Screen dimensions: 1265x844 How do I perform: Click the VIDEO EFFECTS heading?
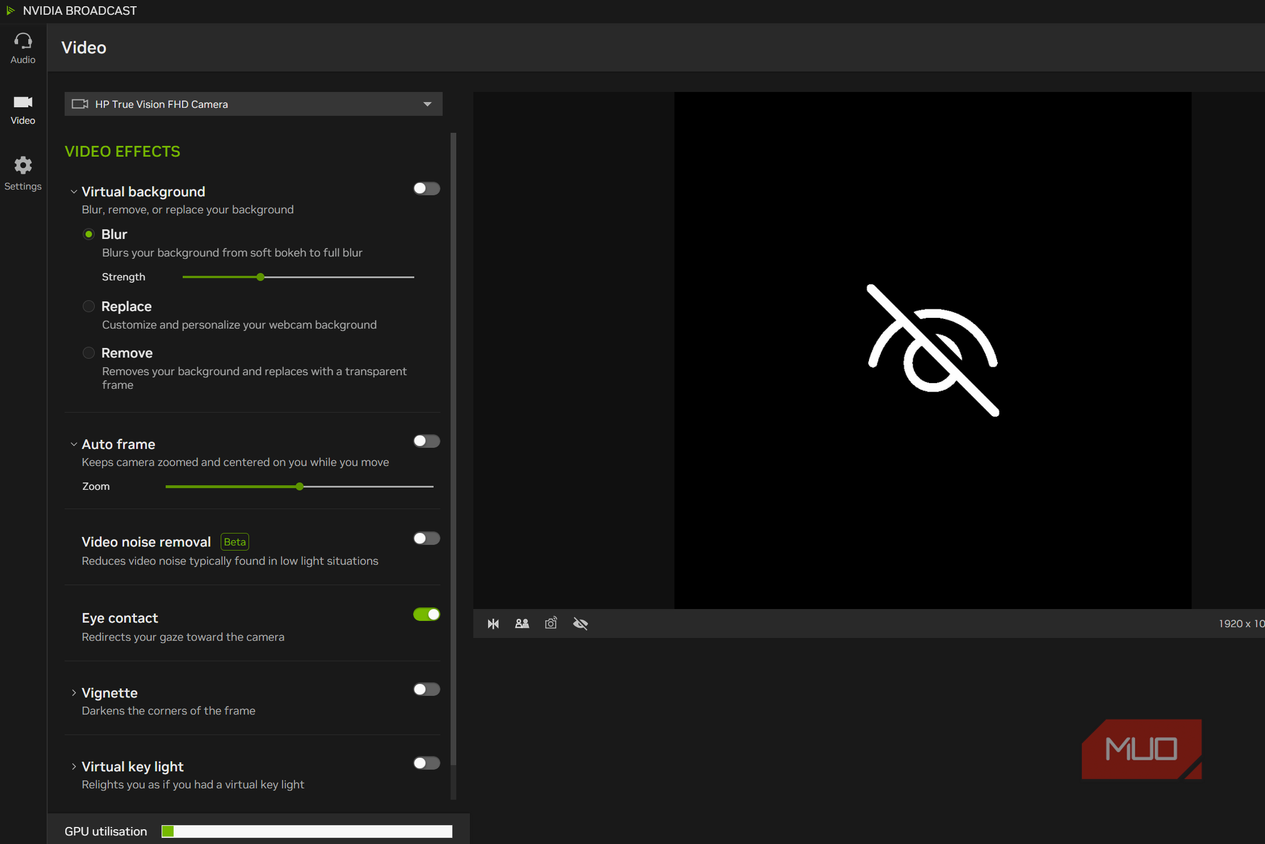[123, 152]
